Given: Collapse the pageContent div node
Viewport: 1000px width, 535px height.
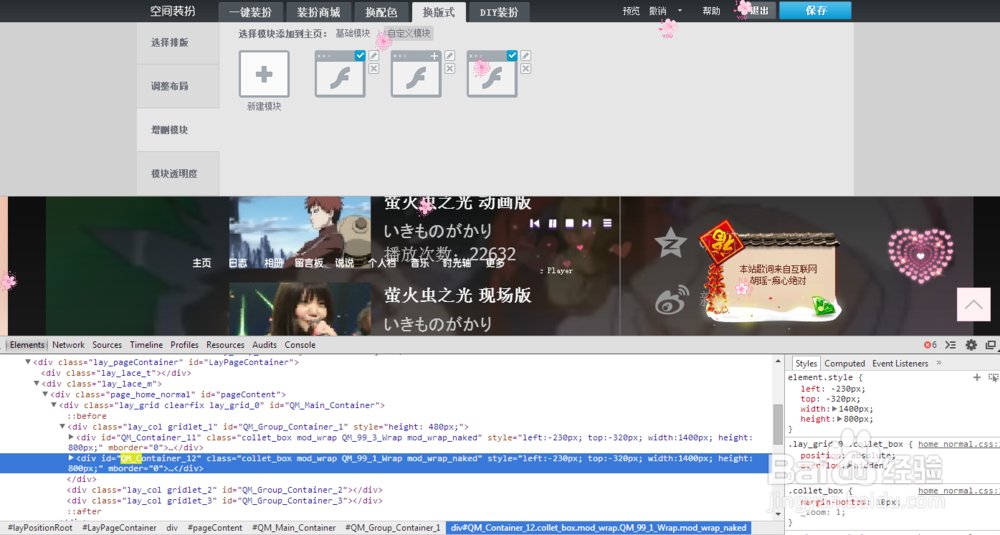Looking at the screenshot, I should pos(45,394).
